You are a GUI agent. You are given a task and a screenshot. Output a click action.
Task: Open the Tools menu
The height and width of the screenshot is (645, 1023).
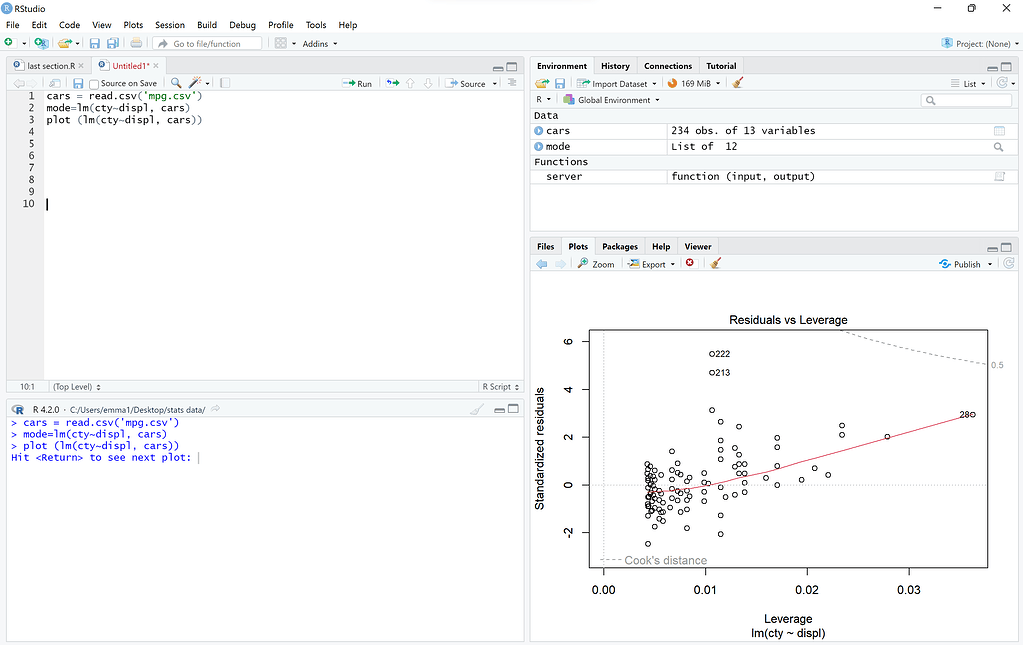tap(316, 25)
